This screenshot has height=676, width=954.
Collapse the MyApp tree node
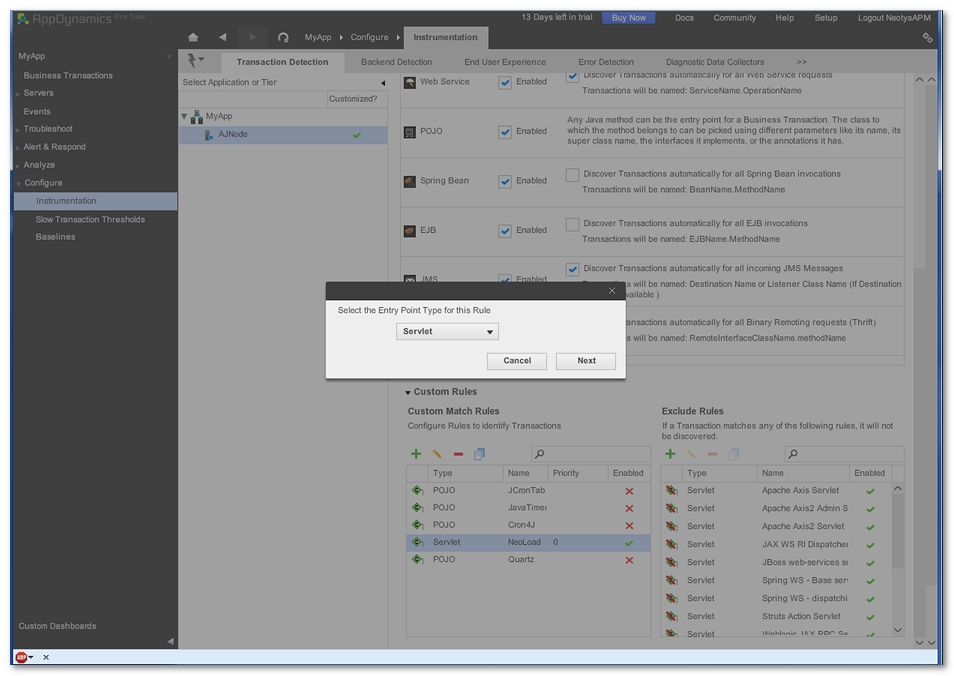pos(184,117)
